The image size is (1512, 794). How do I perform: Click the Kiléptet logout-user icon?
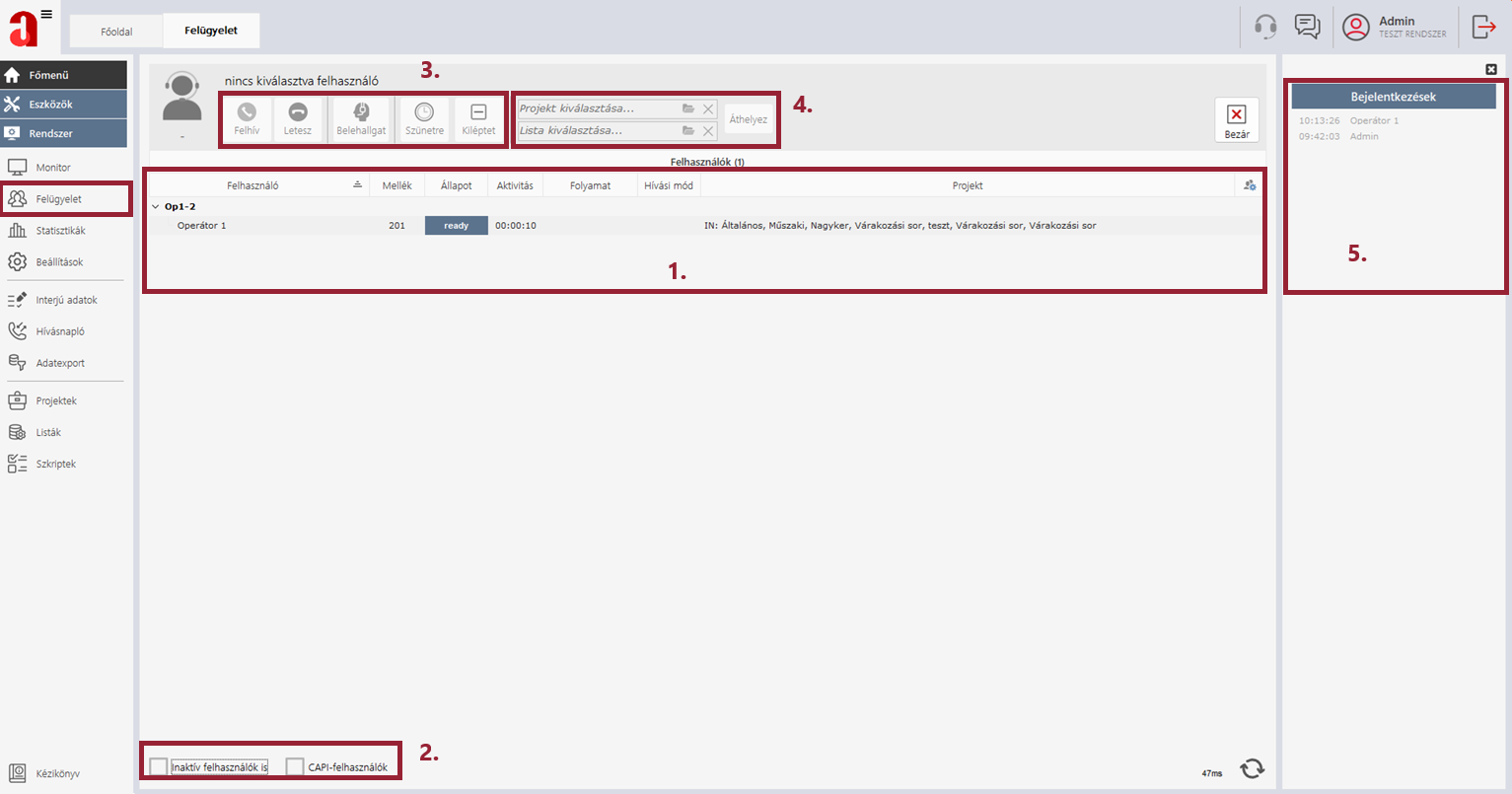tap(478, 118)
